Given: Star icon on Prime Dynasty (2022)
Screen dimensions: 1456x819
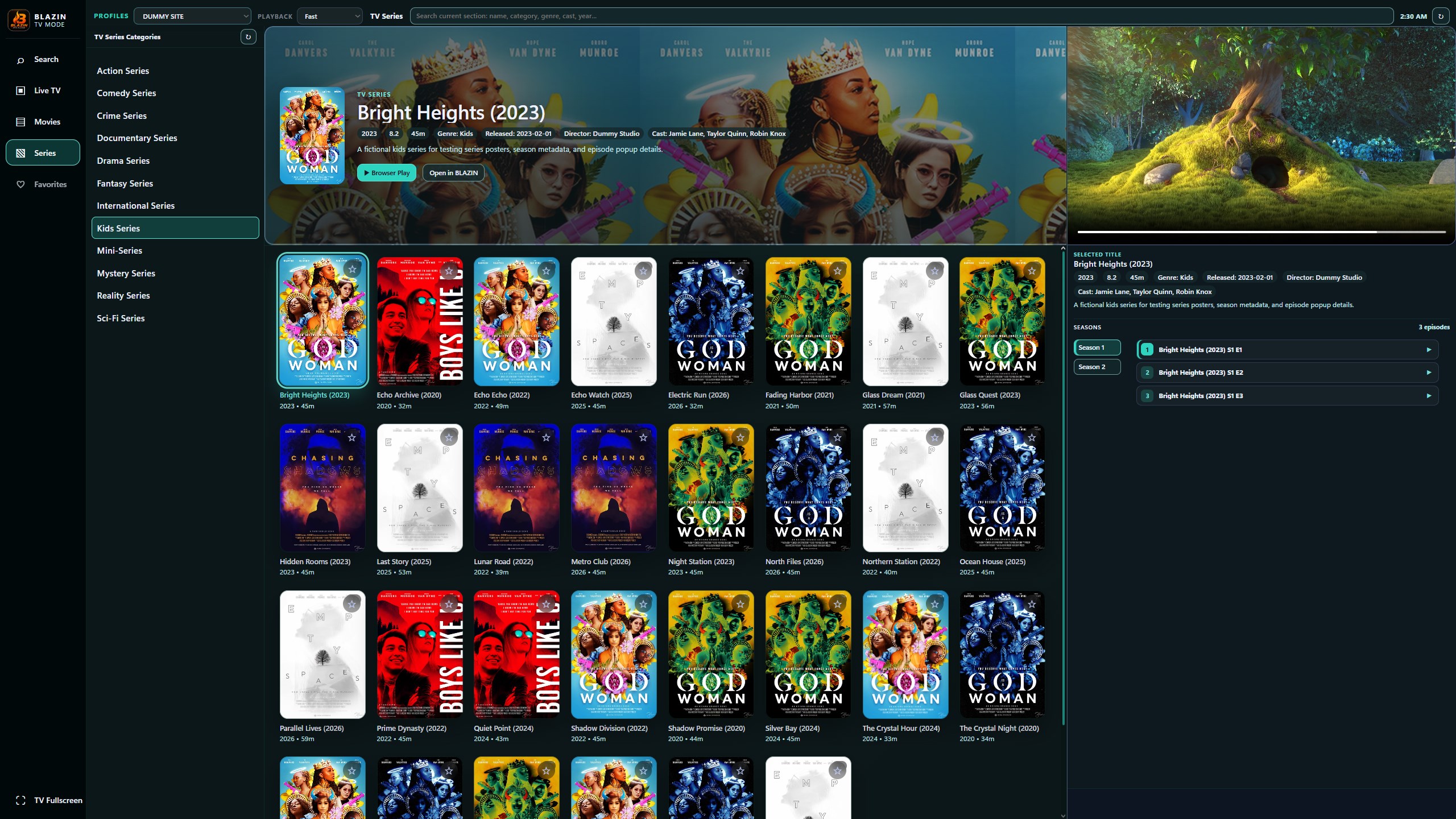Looking at the screenshot, I should pos(449,604).
